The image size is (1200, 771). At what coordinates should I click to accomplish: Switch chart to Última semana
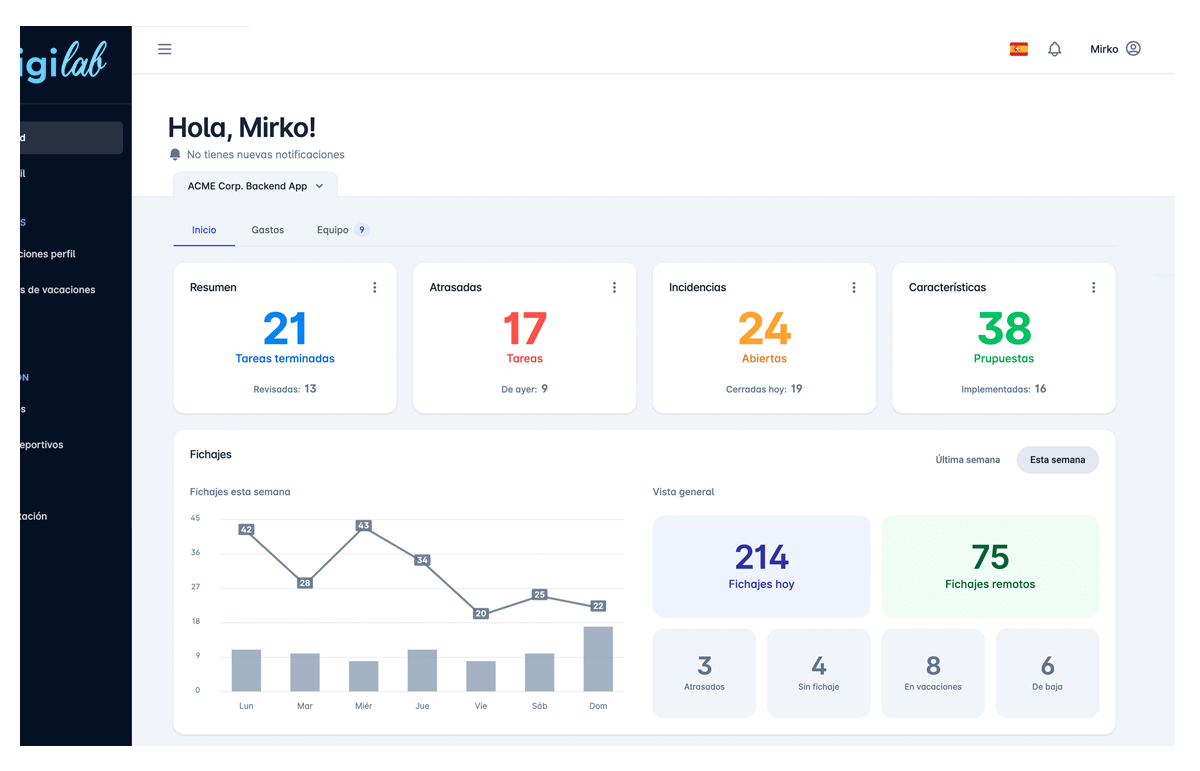967,460
